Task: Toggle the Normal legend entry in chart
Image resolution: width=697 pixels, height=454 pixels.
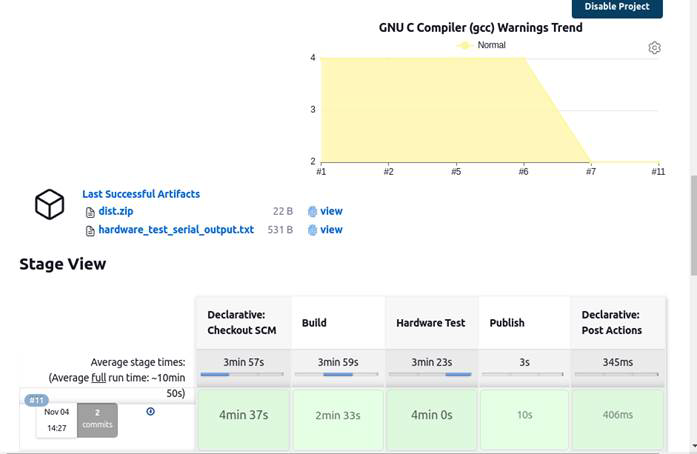Action: 481,45
